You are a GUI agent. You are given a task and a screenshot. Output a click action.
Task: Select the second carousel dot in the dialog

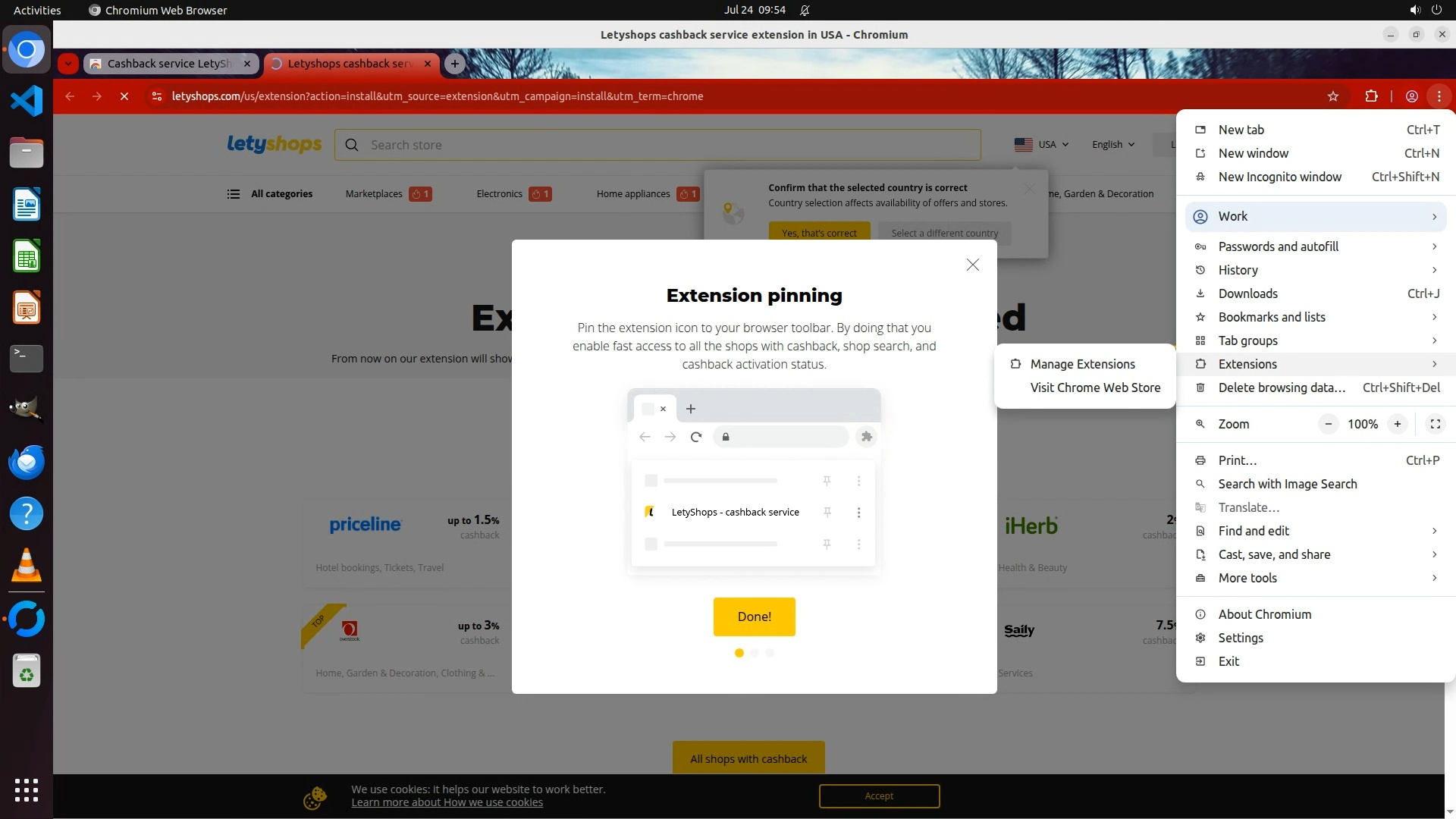pyautogui.click(x=755, y=653)
